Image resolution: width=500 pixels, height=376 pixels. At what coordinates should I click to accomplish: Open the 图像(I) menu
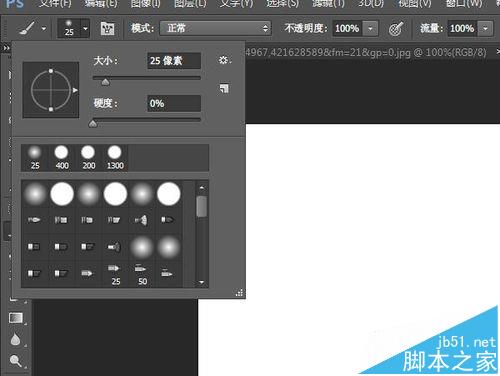pos(145,4)
